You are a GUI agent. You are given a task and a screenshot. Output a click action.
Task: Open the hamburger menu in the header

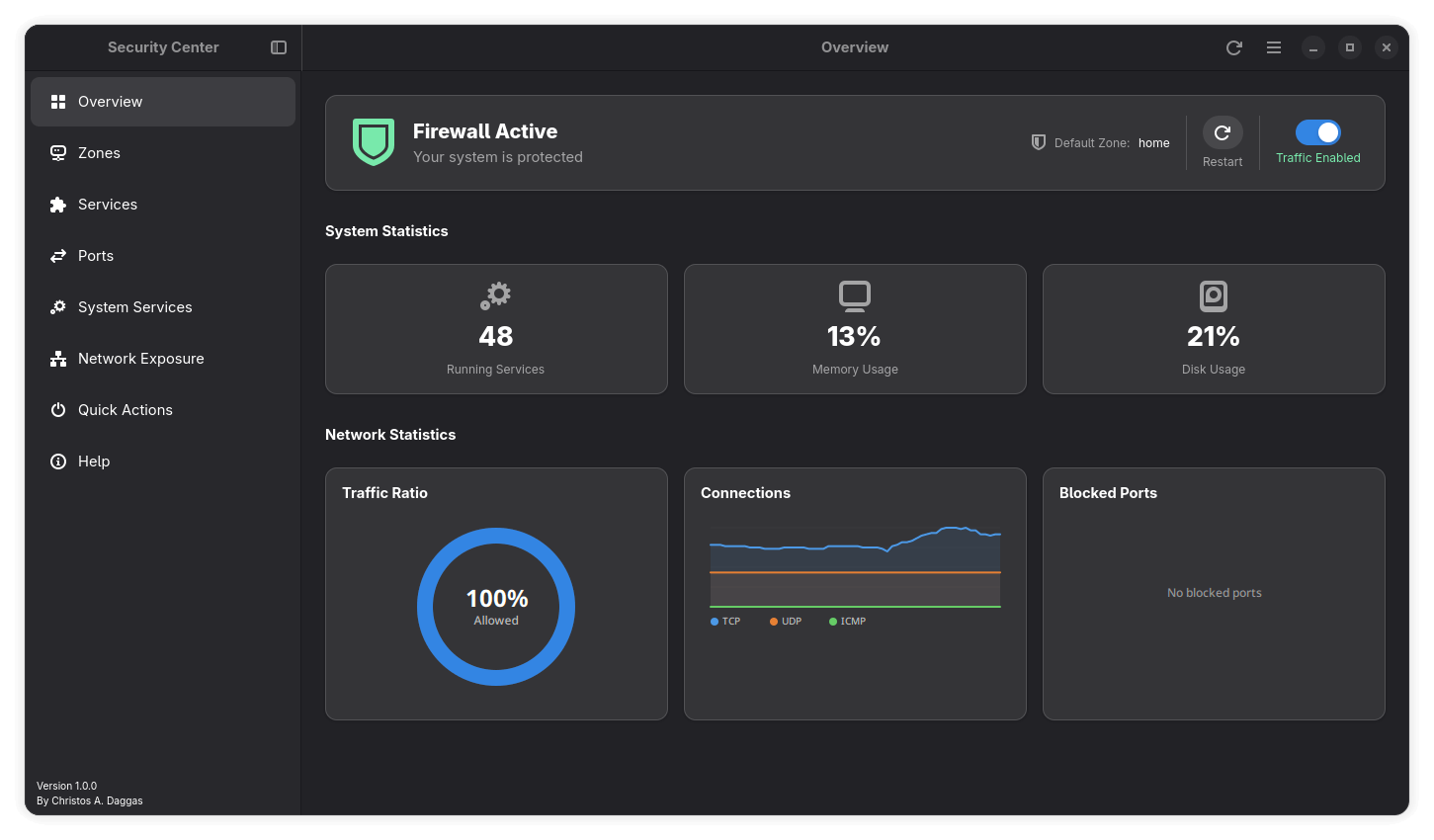(x=1274, y=47)
